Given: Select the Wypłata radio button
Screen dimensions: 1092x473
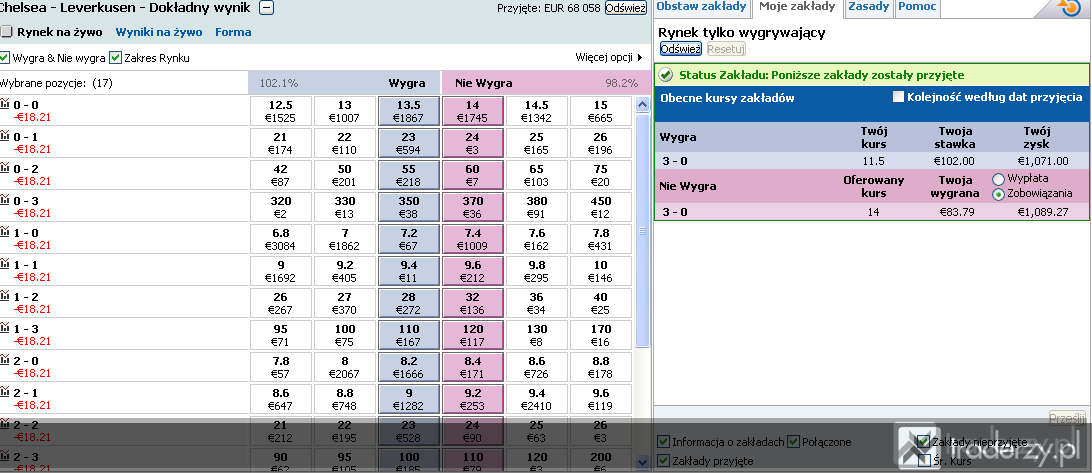Looking at the screenshot, I should point(998,180).
